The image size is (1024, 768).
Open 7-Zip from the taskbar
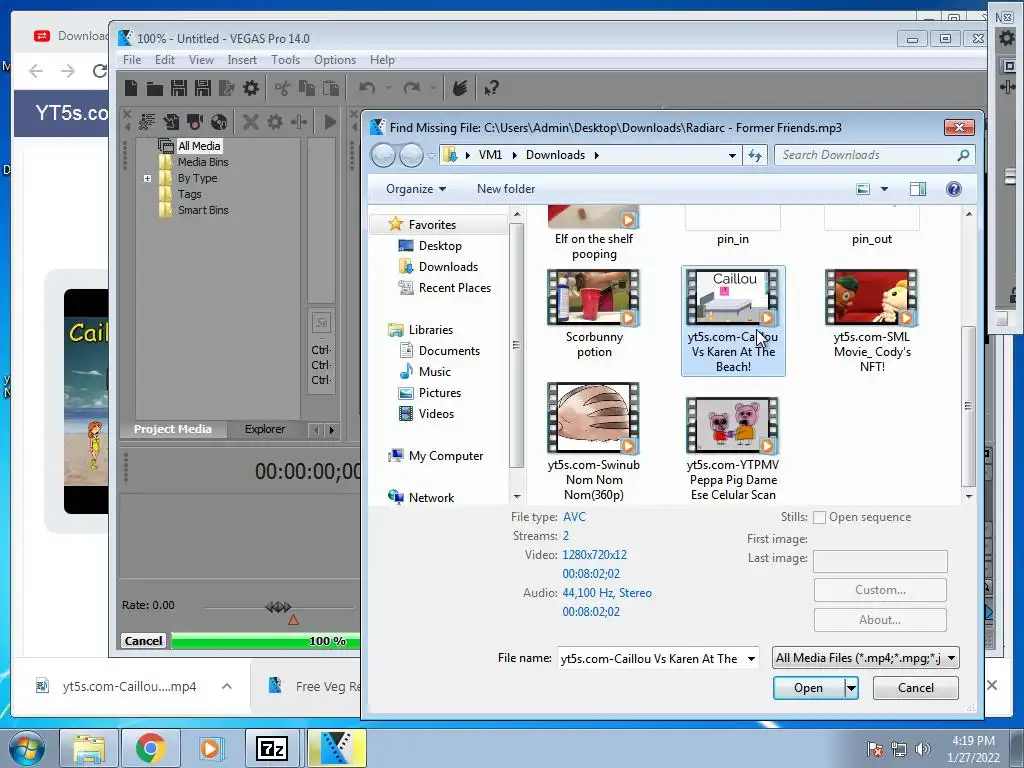click(272, 748)
